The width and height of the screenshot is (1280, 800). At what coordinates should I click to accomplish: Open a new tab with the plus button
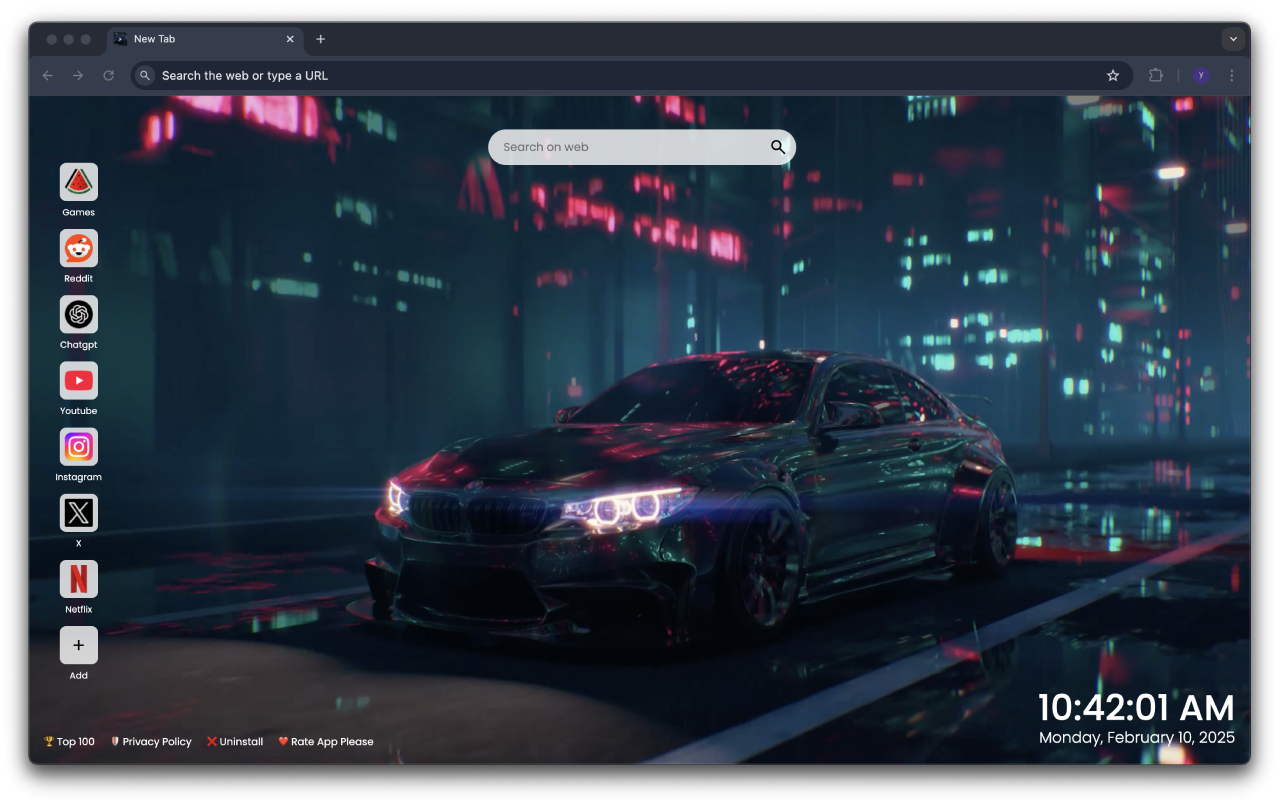coord(321,39)
